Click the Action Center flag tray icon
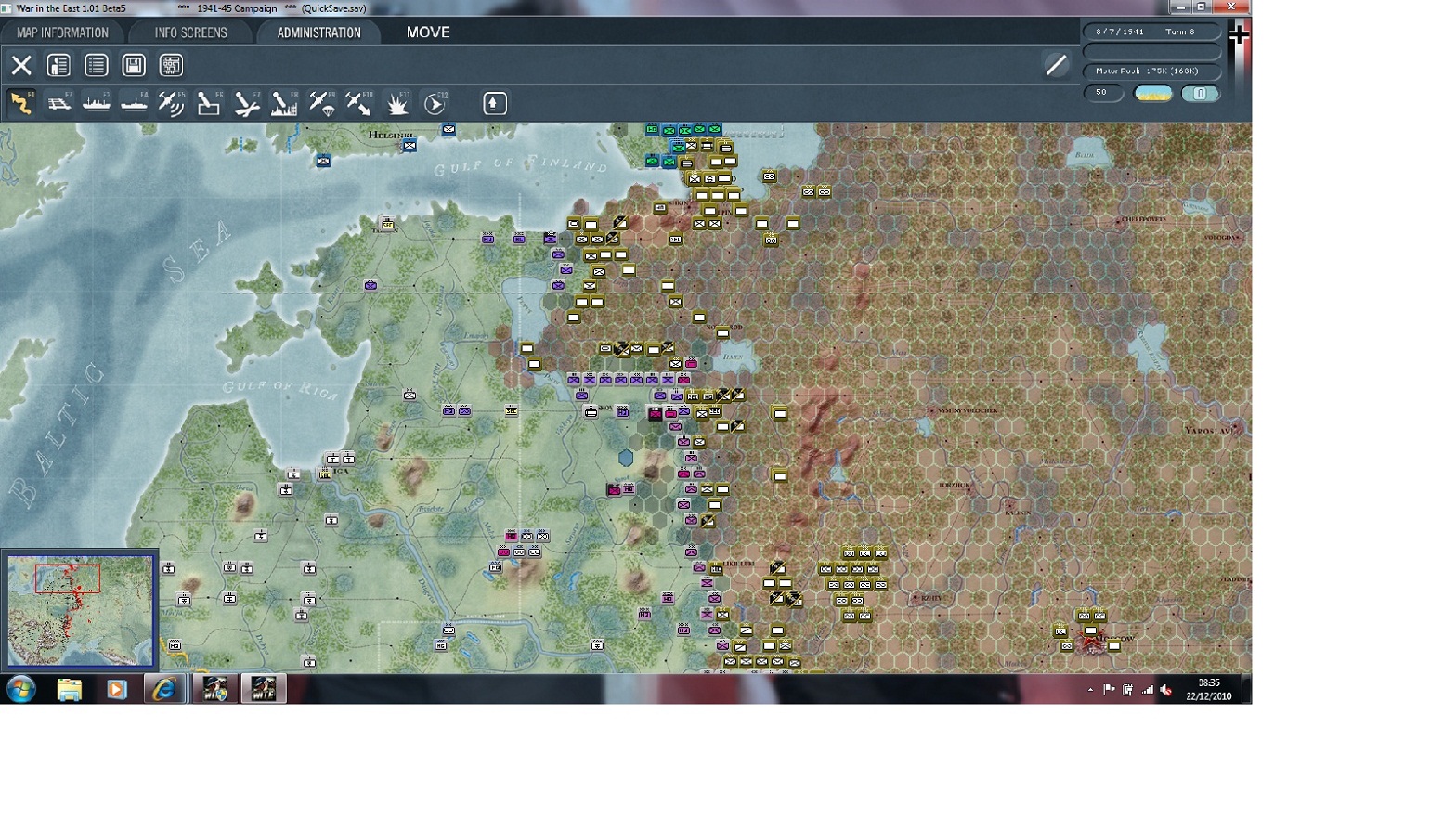 point(1109,690)
